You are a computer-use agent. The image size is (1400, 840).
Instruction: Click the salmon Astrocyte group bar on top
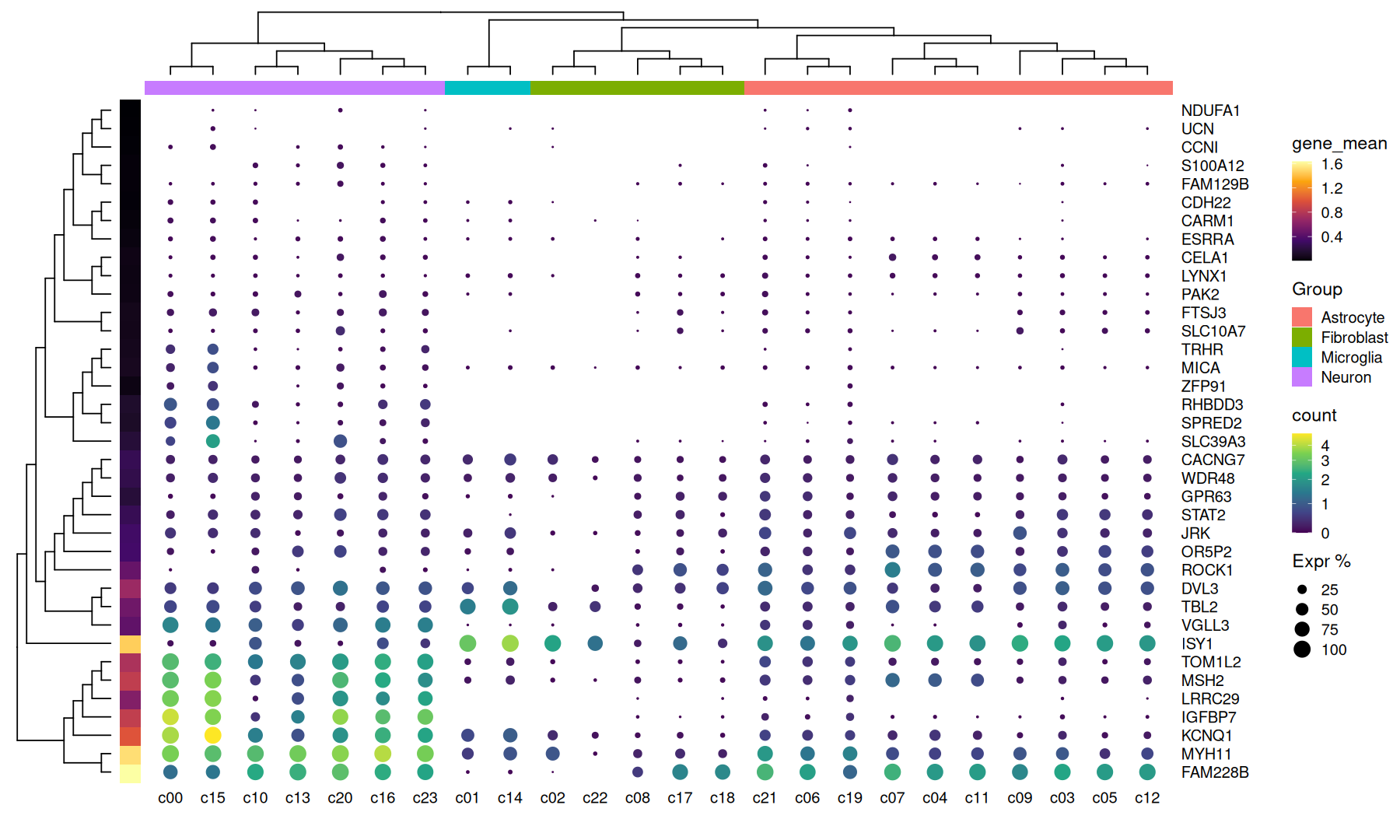click(958, 88)
